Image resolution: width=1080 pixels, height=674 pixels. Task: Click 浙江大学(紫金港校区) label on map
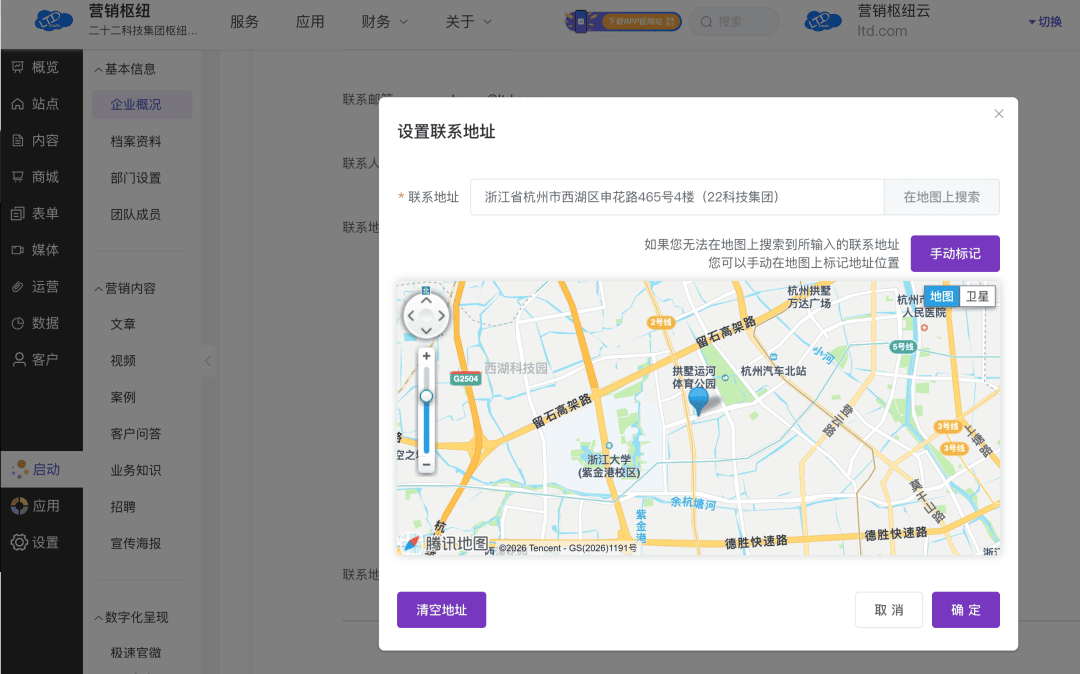tap(609, 466)
